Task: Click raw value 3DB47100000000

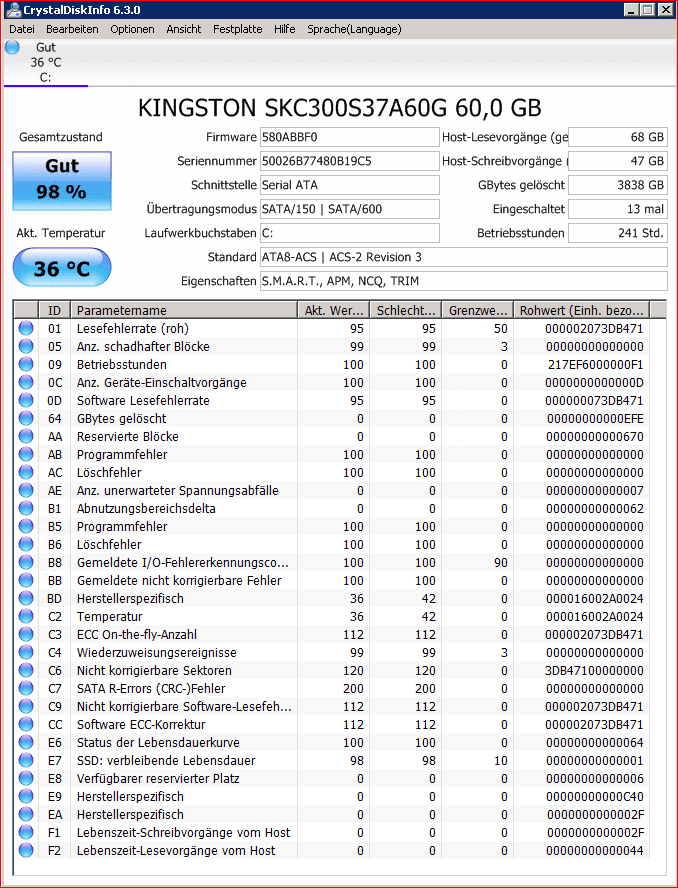Action: coord(594,671)
